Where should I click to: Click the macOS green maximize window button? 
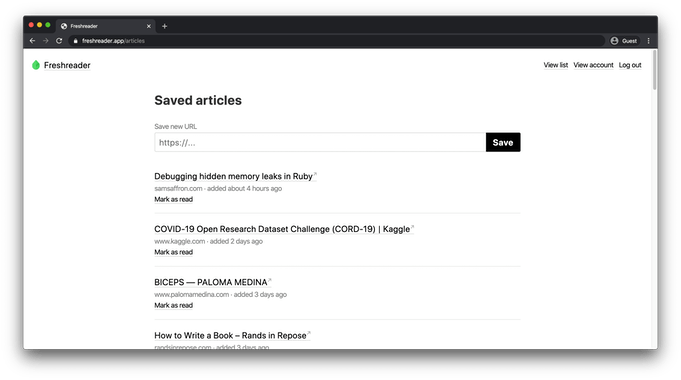coord(48,25)
